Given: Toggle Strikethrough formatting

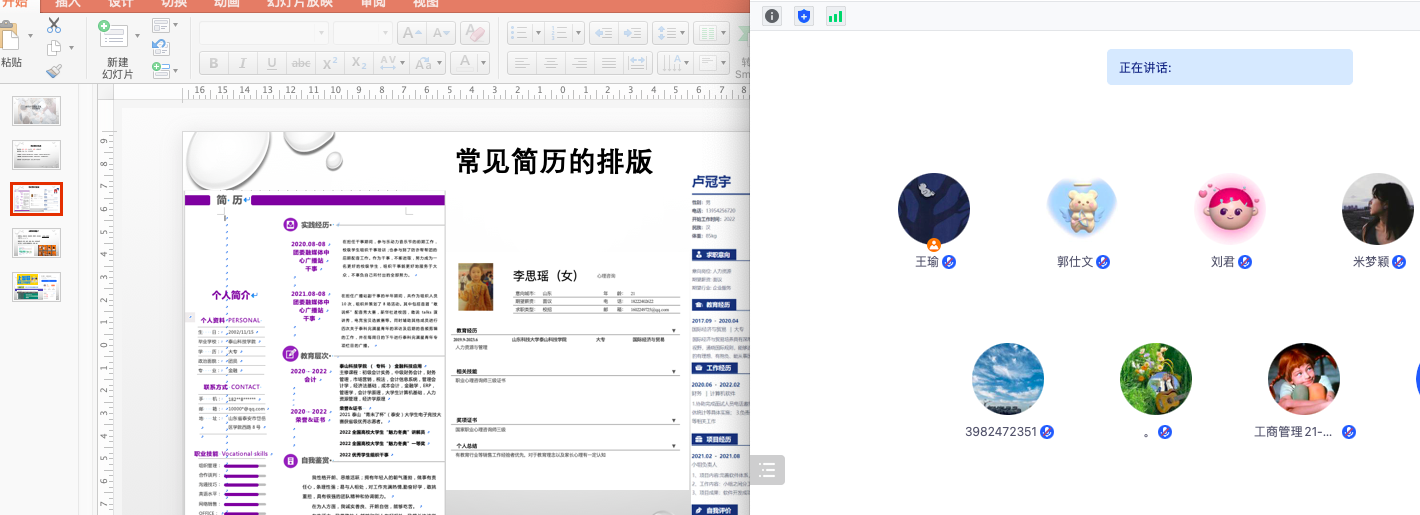Looking at the screenshot, I should [300, 64].
